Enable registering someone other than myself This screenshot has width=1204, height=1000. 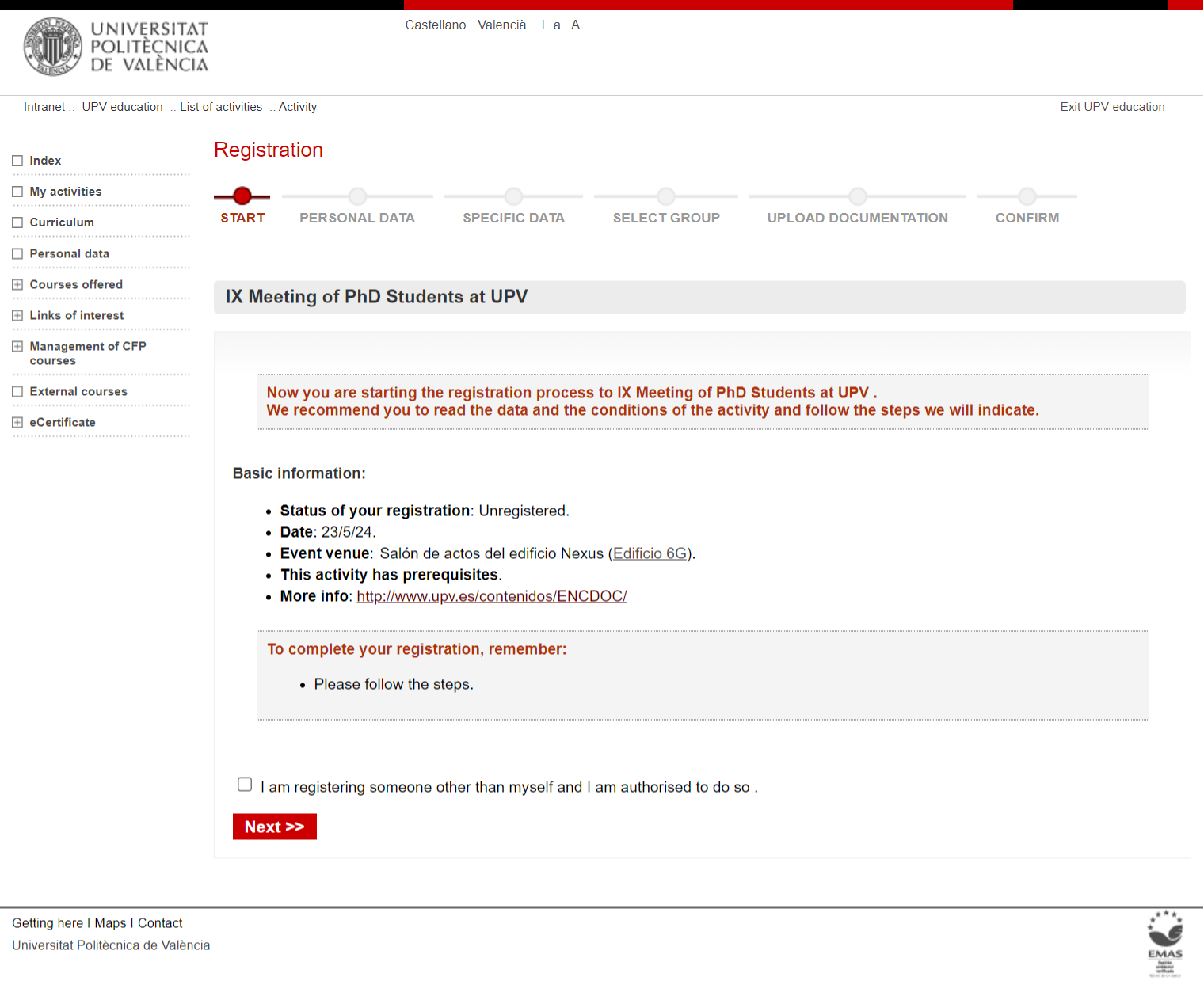[x=244, y=784]
